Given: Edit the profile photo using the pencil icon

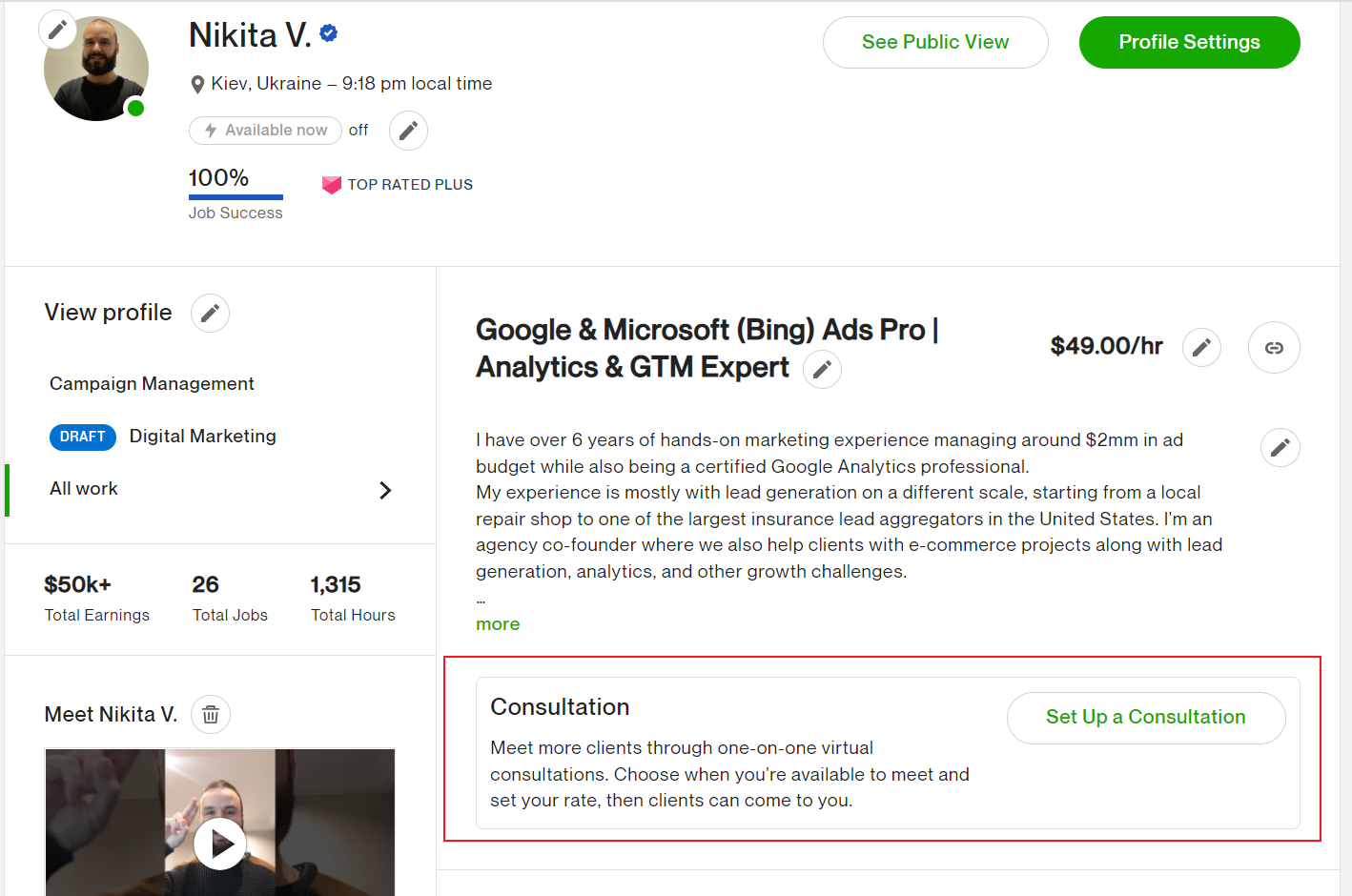Looking at the screenshot, I should click(x=57, y=30).
